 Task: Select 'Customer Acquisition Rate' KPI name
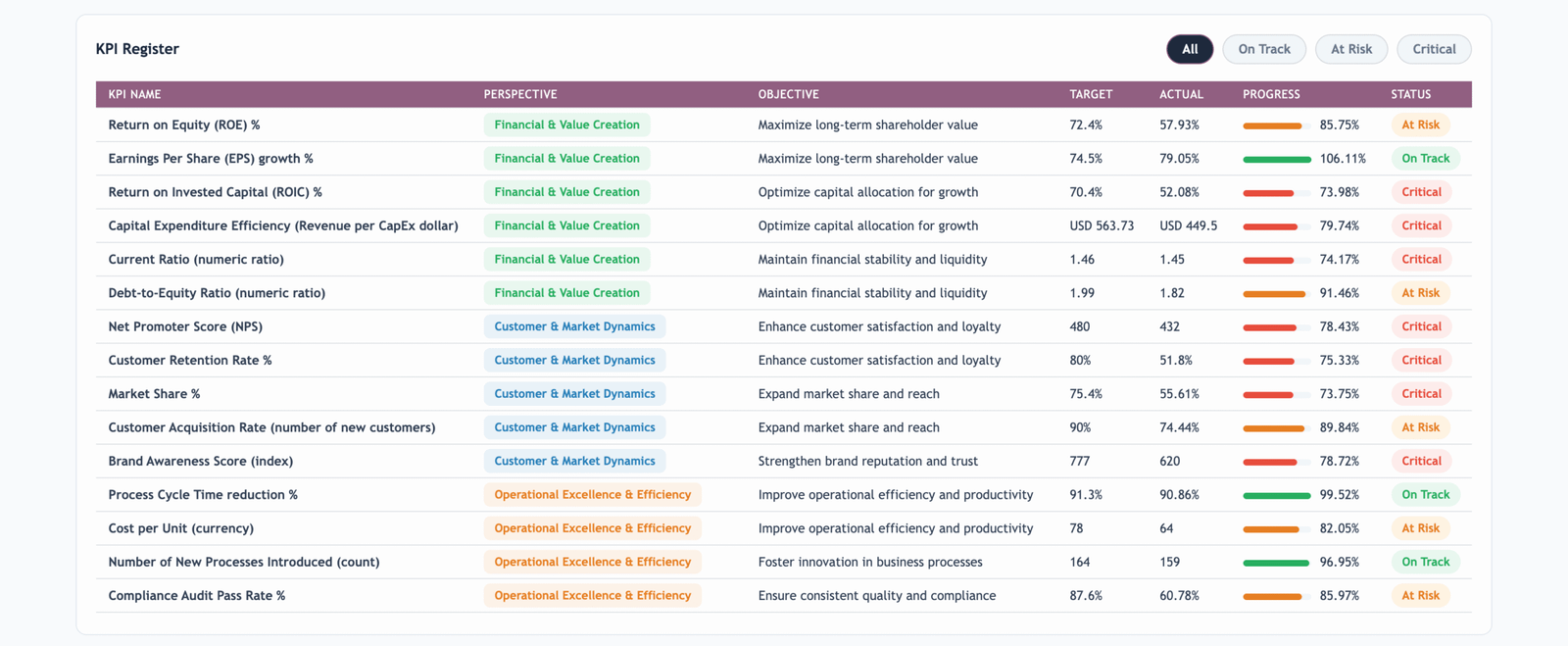(x=271, y=427)
